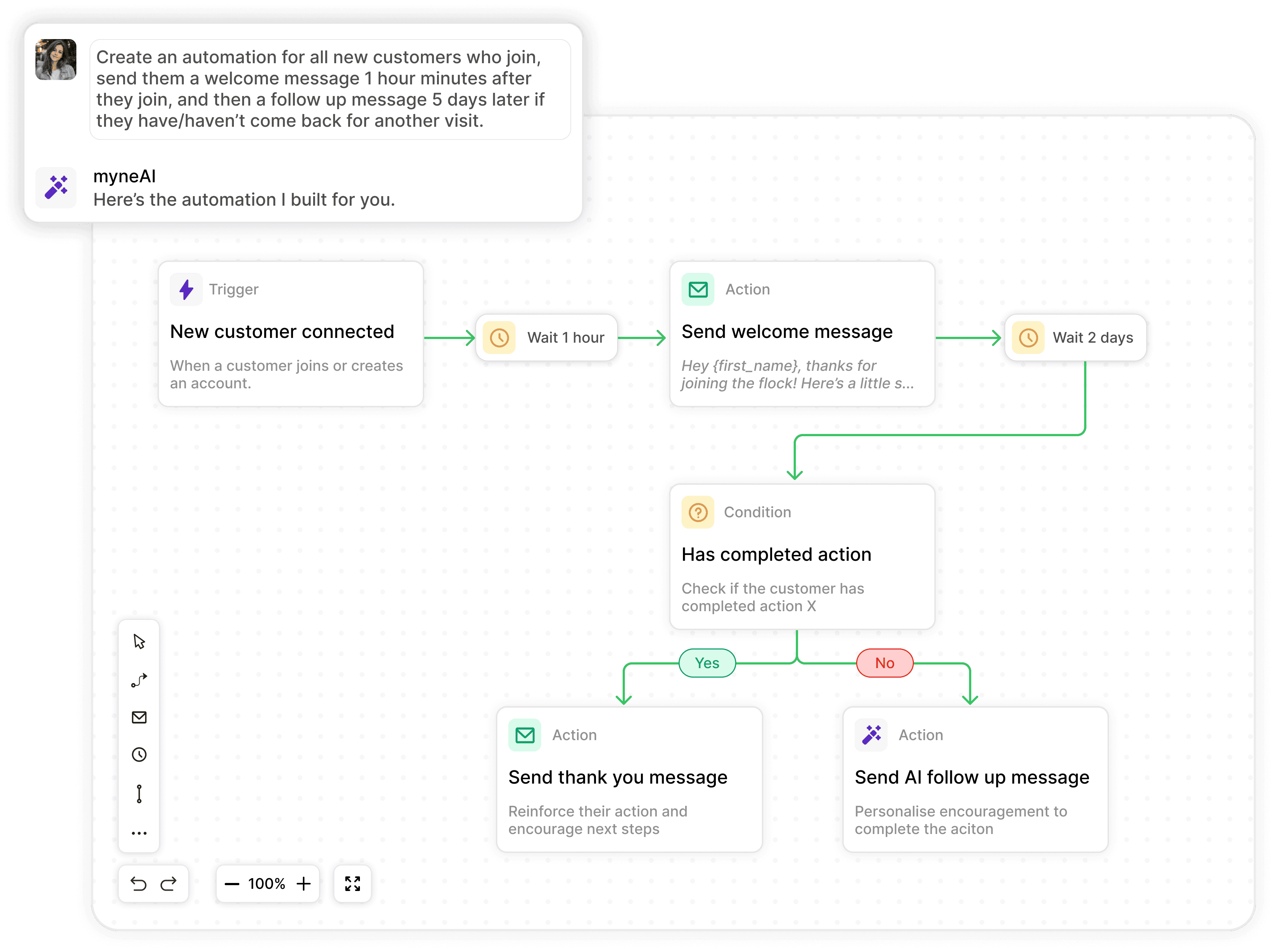Screen dimensions: 1276x952
Task: Open the three-dots more tools menu
Action: tap(139, 833)
